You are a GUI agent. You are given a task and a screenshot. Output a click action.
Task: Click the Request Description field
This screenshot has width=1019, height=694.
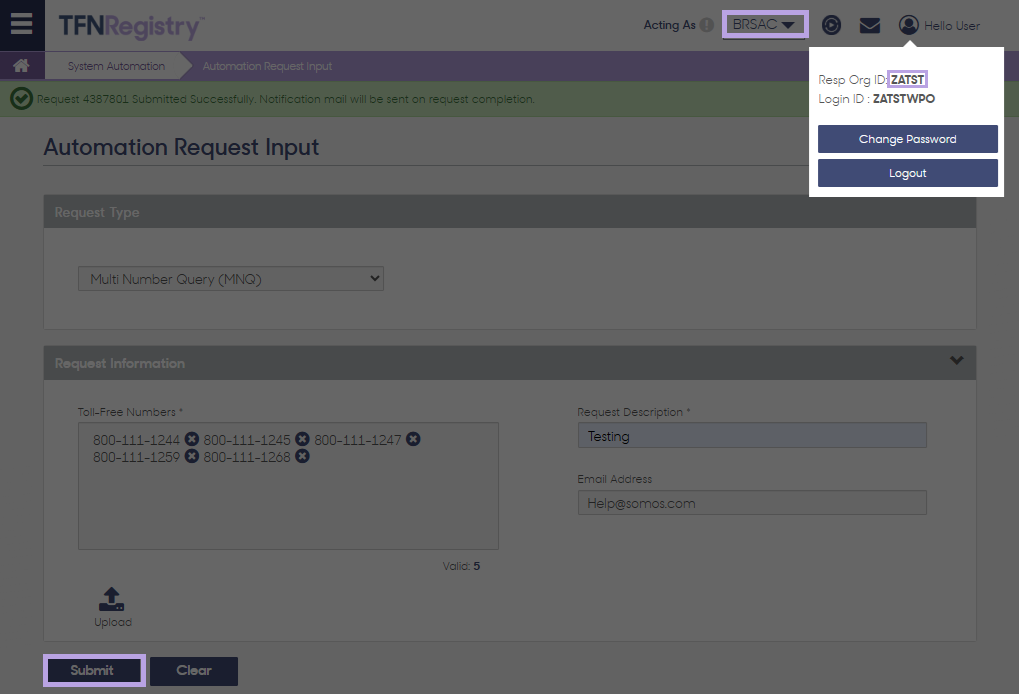tap(752, 435)
